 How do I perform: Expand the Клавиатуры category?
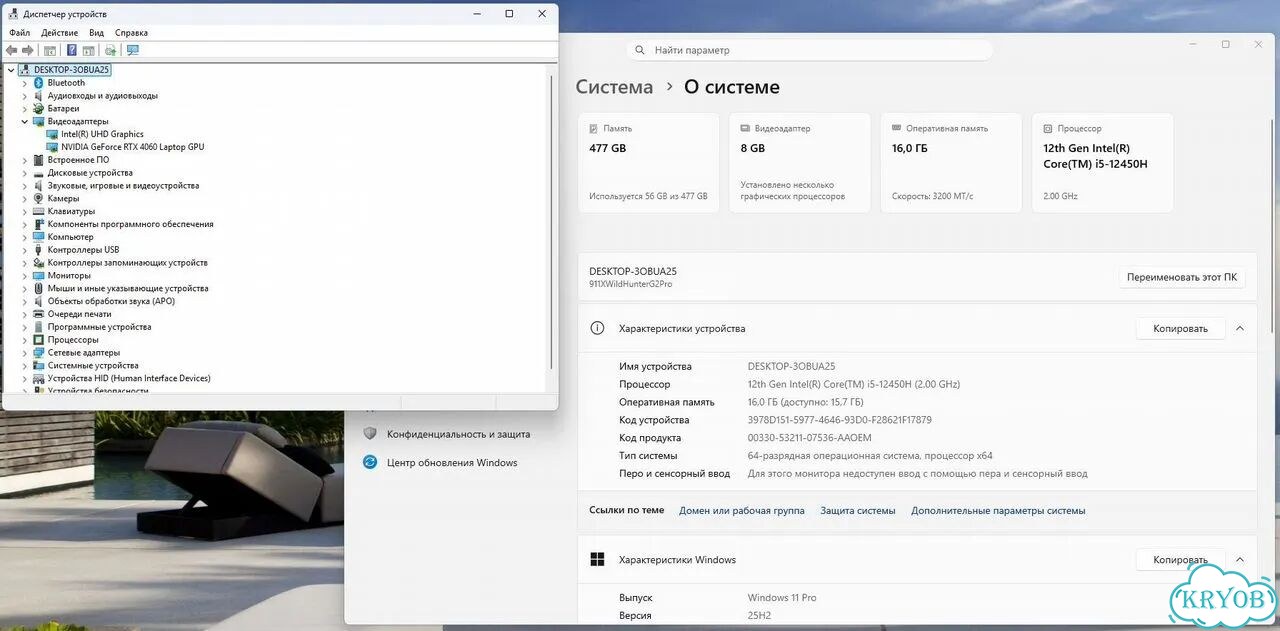(25, 211)
